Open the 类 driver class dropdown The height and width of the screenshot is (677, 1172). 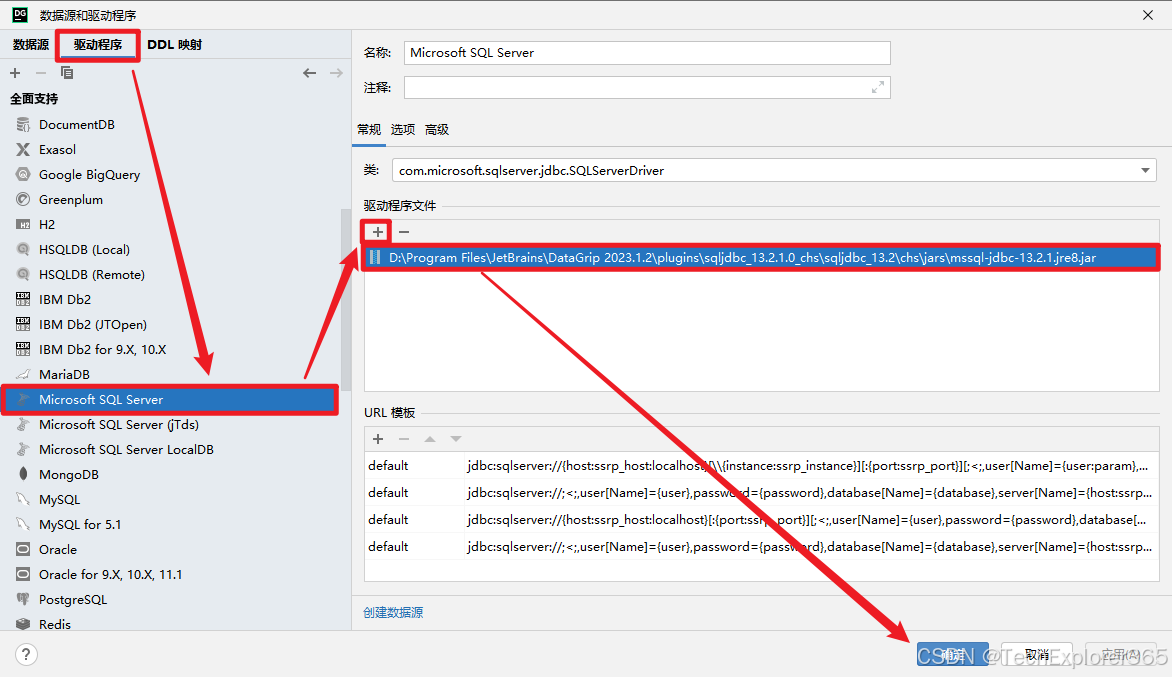point(1145,170)
